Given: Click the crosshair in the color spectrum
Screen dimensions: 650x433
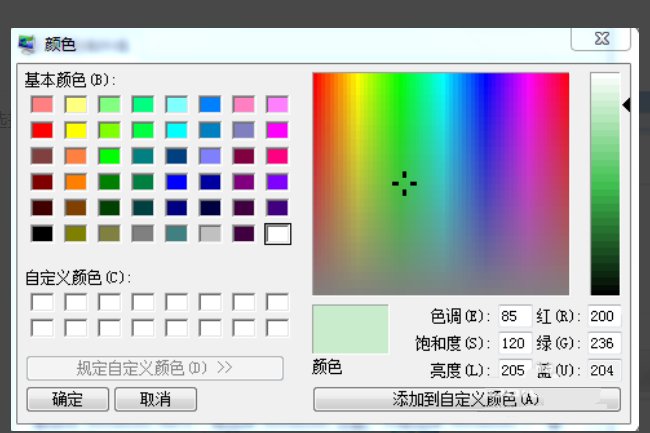Looking at the screenshot, I should [404, 183].
